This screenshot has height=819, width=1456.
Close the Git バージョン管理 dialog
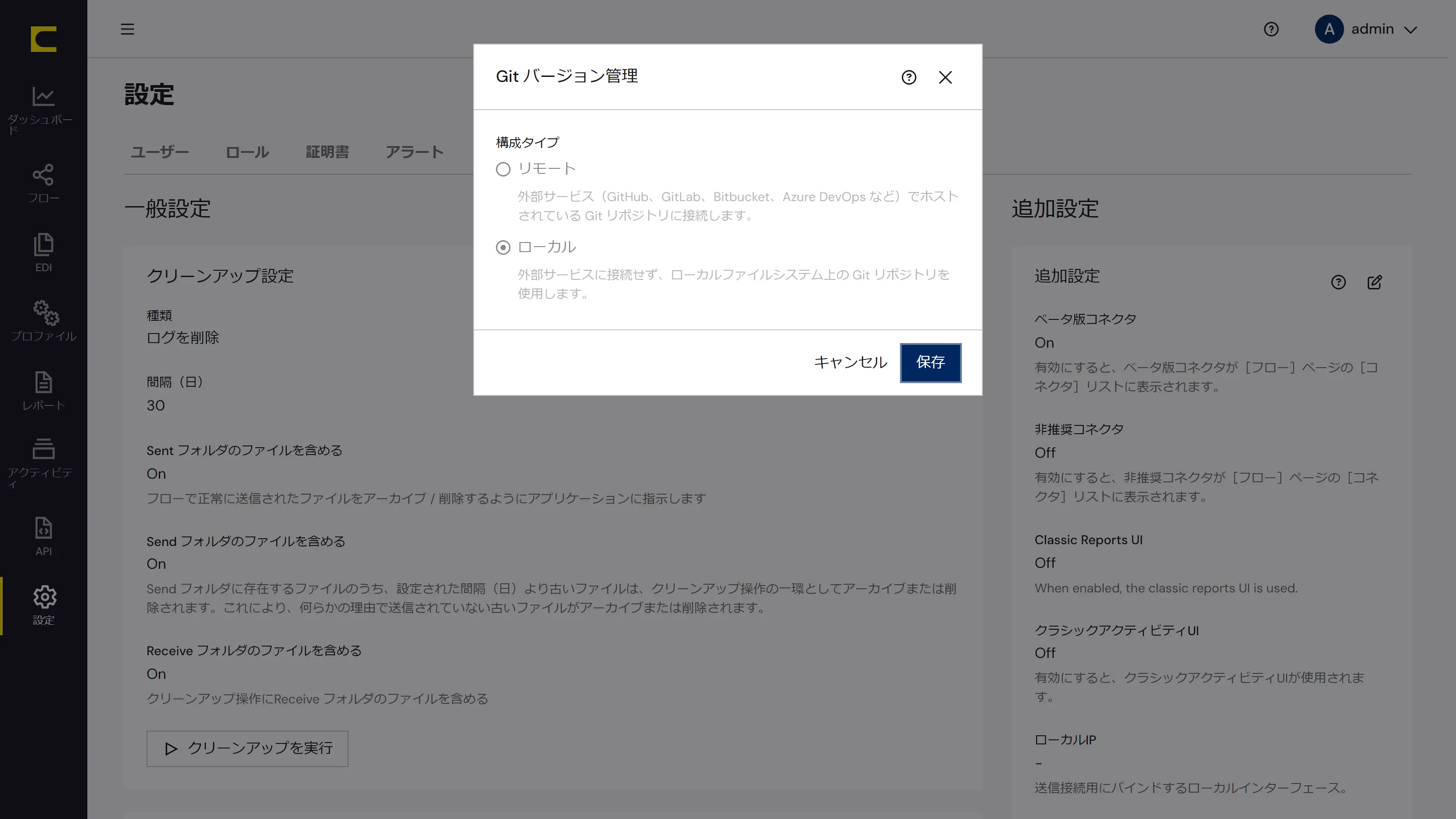pos(945,77)
